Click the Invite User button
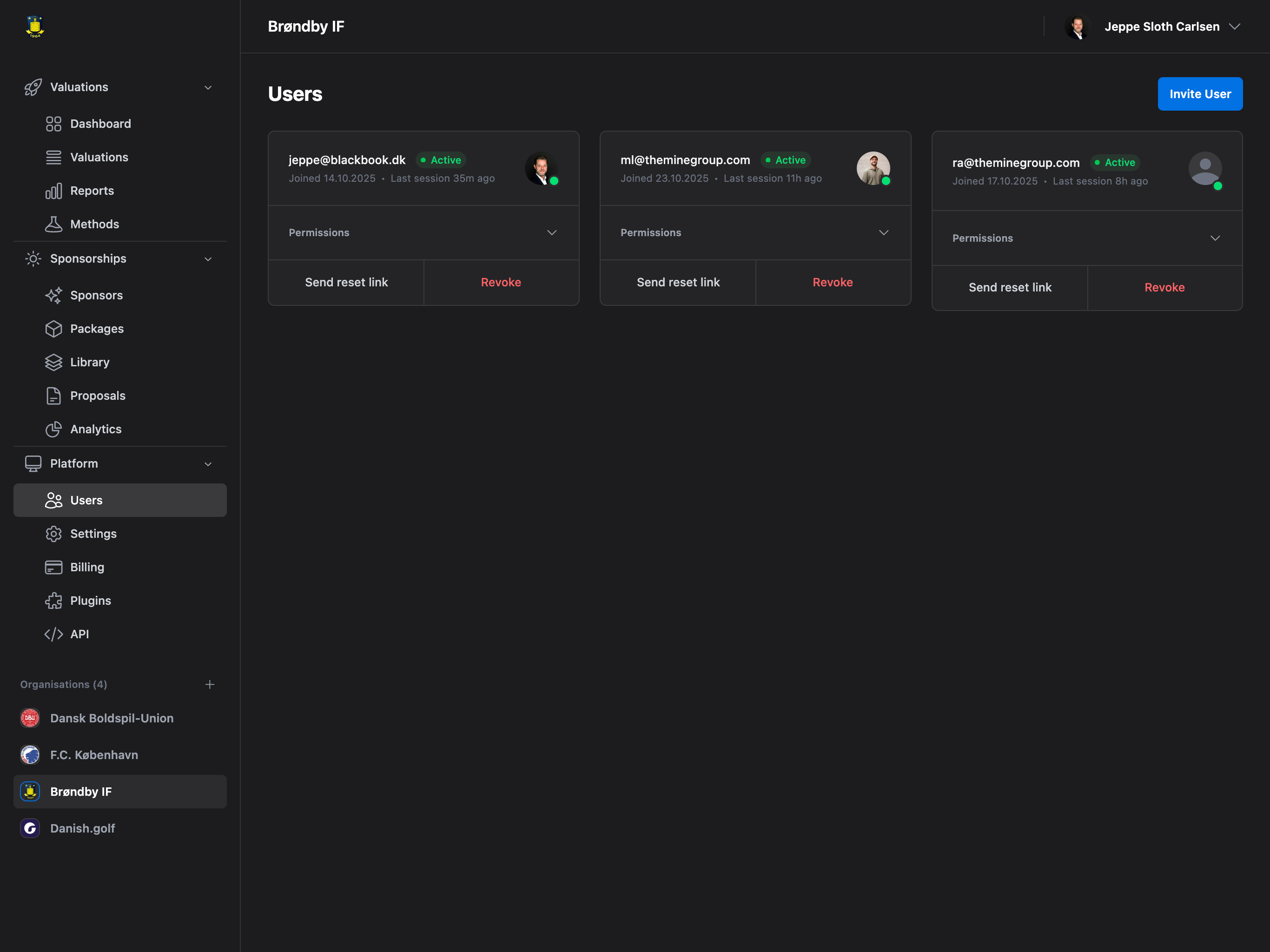This screenshot has height=952, width=1270. [x=1199, y=93]
